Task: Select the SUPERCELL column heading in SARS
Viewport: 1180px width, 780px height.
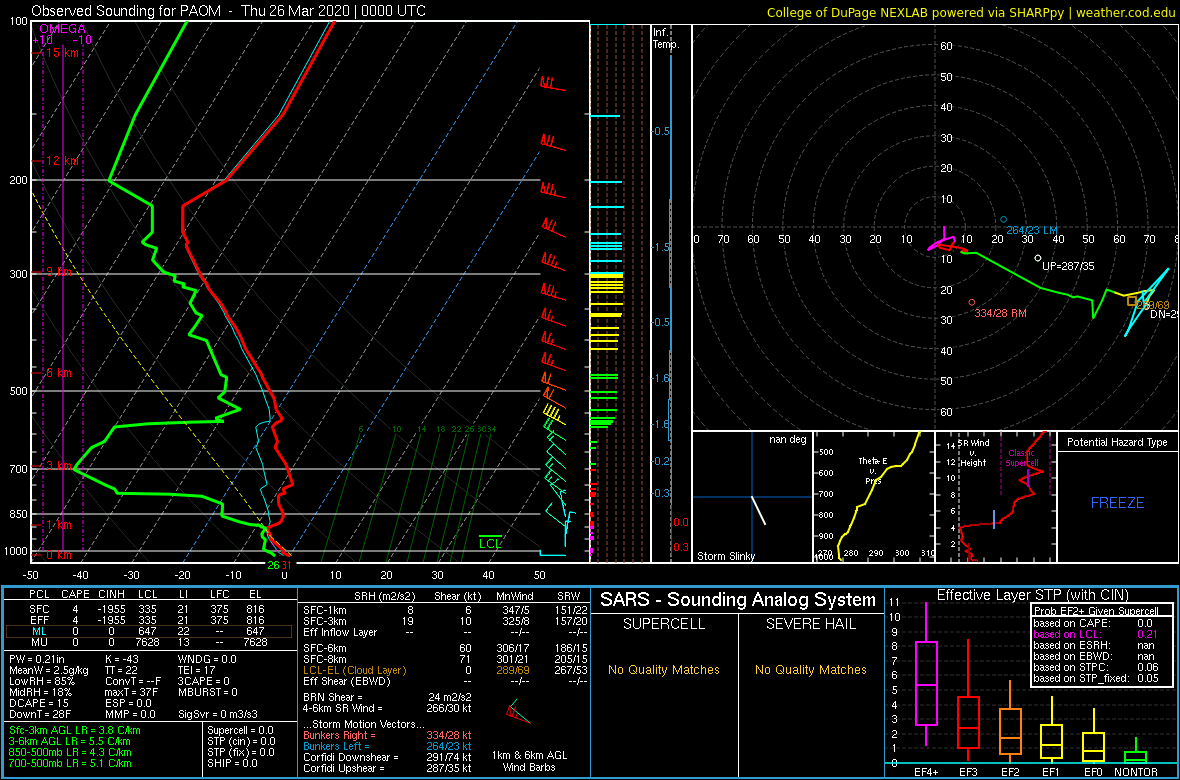Action: [663, 625]
